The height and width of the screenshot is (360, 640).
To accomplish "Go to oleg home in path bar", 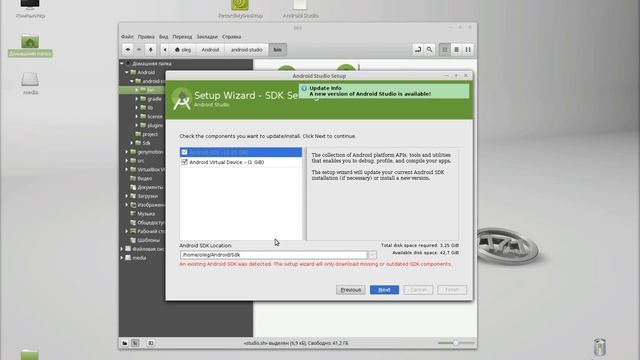I will tap(183, 49).
